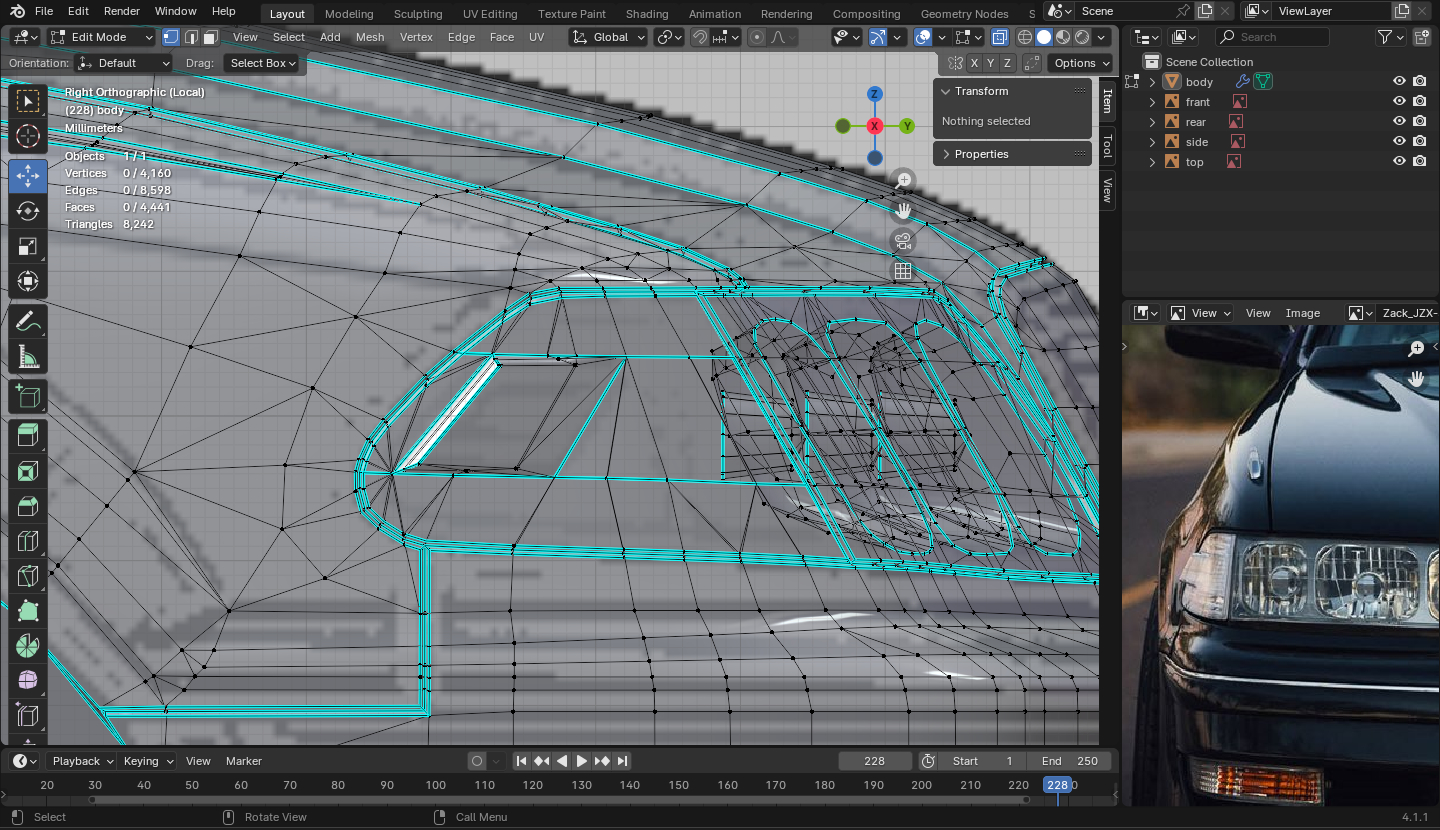Image resolution: width=1440 pixels, height=830 pixels.
Task: Click the Start frame field
Action: [983, 761]
